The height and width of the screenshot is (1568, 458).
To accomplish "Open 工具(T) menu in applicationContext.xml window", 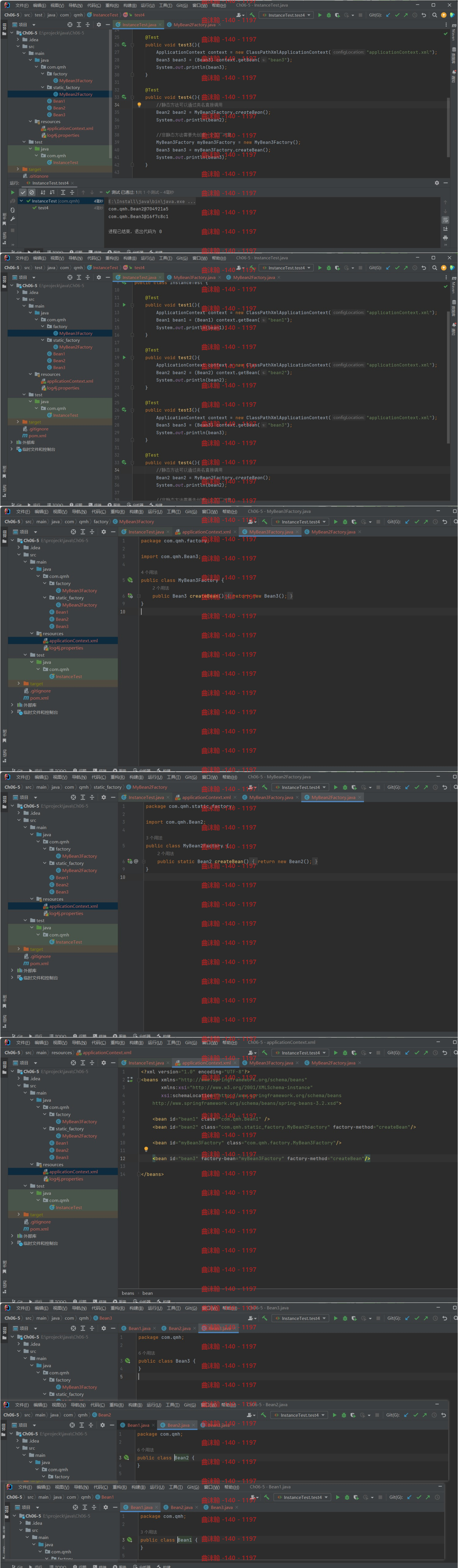I will pos(174,1042).
